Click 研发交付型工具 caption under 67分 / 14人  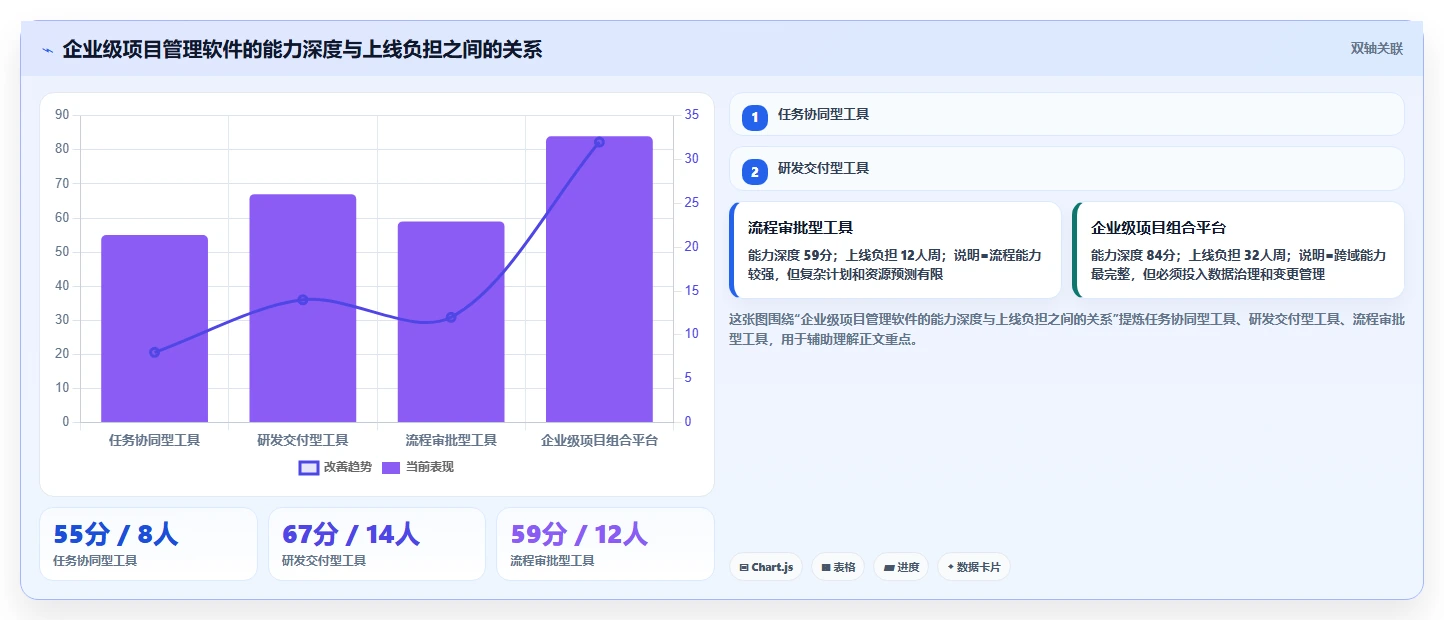(x=324, y=561)
